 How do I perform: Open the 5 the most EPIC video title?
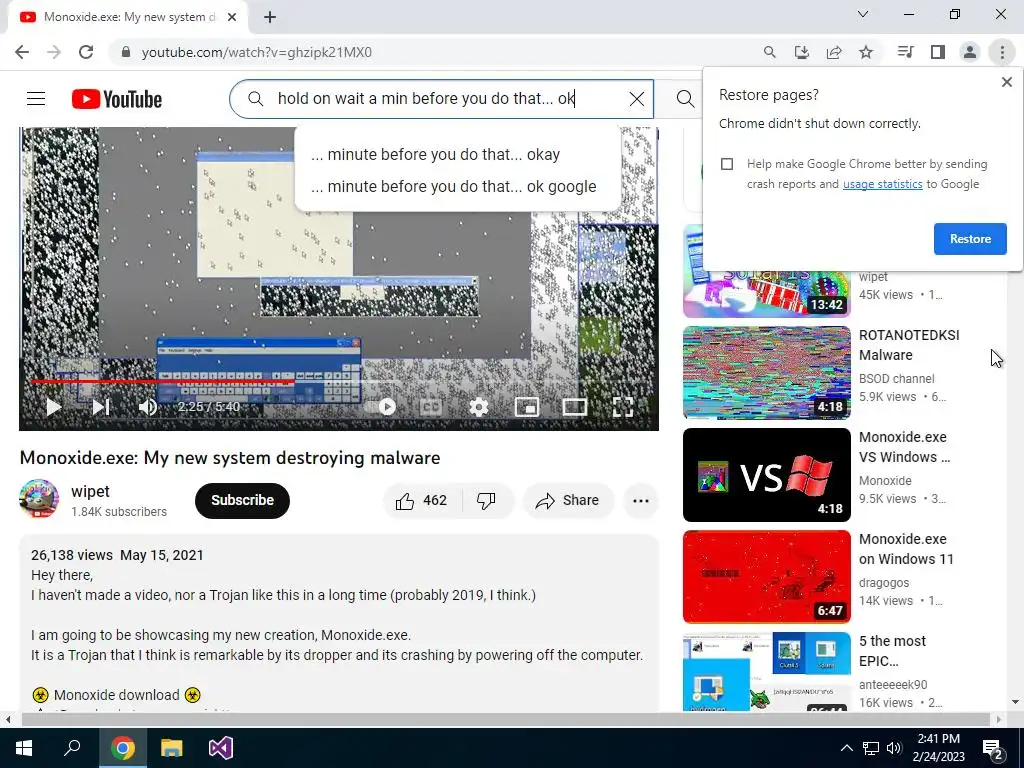coord(892,651)
